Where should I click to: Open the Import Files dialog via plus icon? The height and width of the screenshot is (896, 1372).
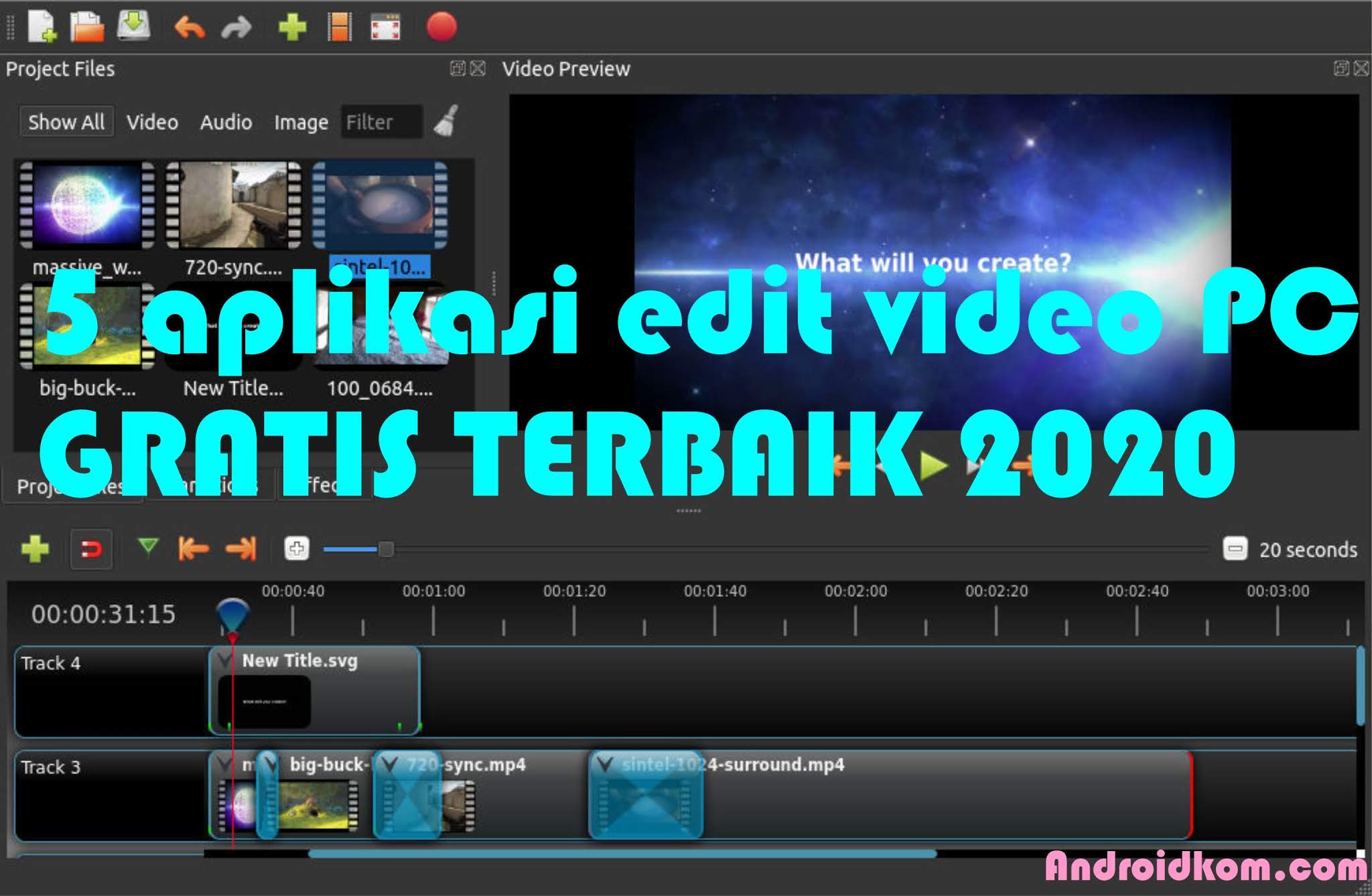[293, 27]
